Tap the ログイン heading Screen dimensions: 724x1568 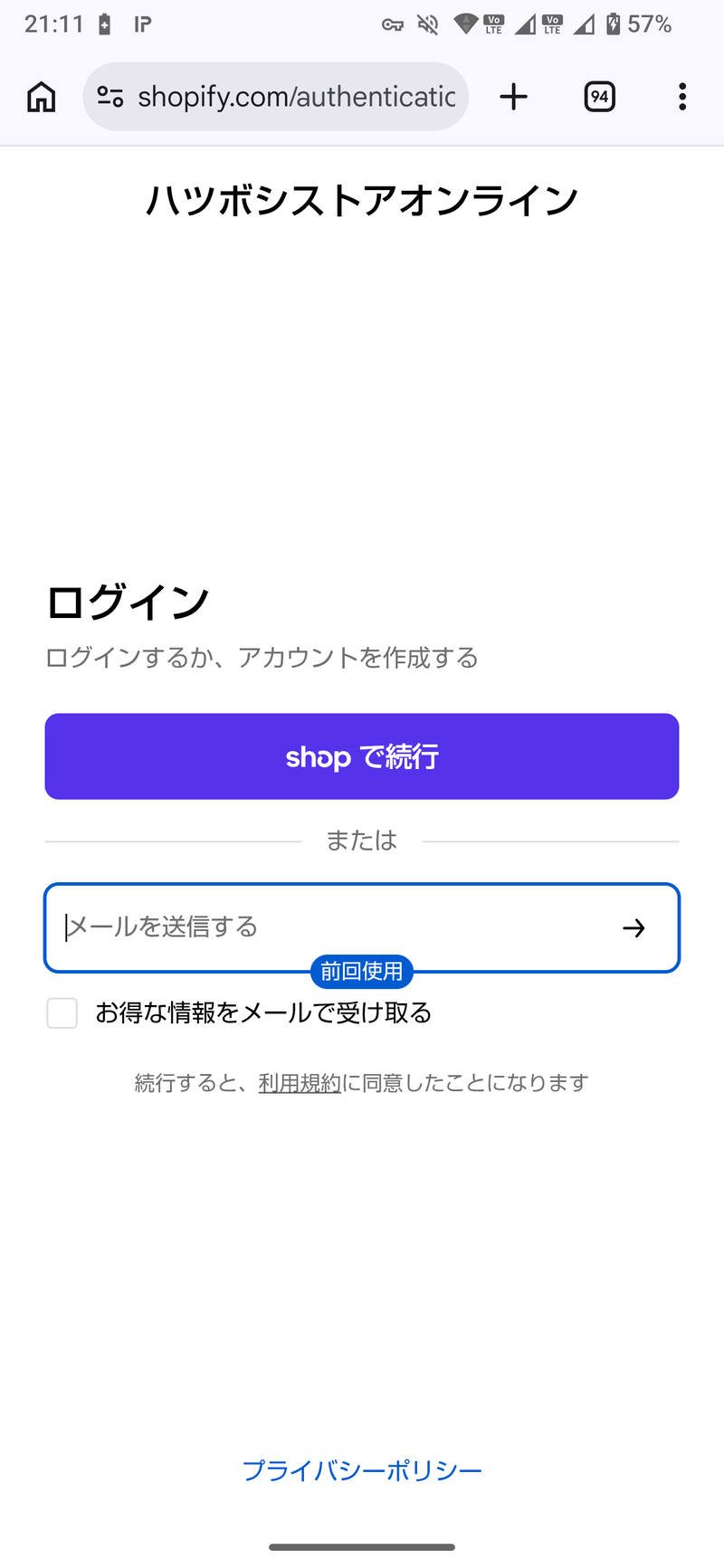click(128, 603)
